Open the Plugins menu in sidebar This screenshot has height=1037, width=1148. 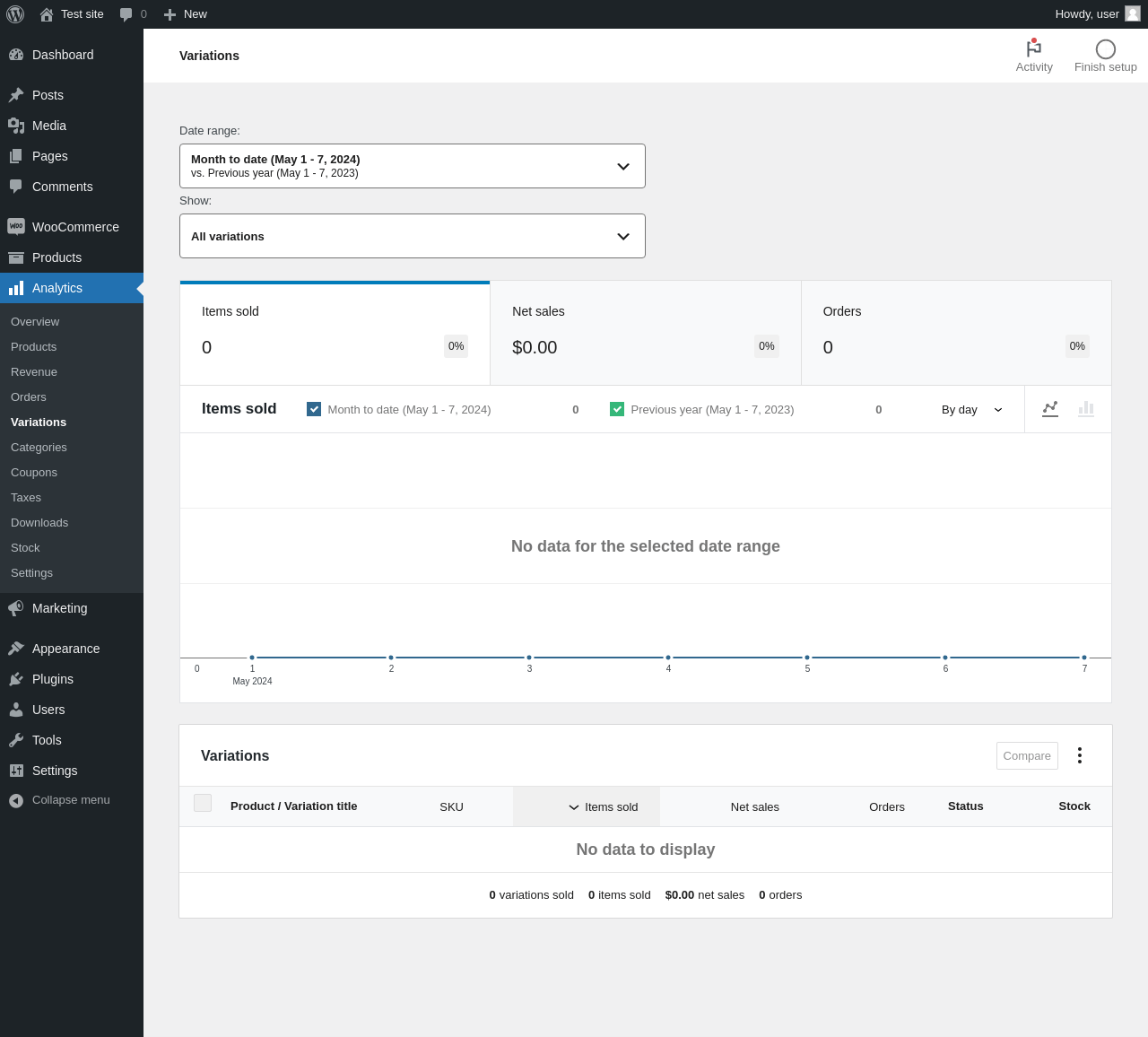53,679
